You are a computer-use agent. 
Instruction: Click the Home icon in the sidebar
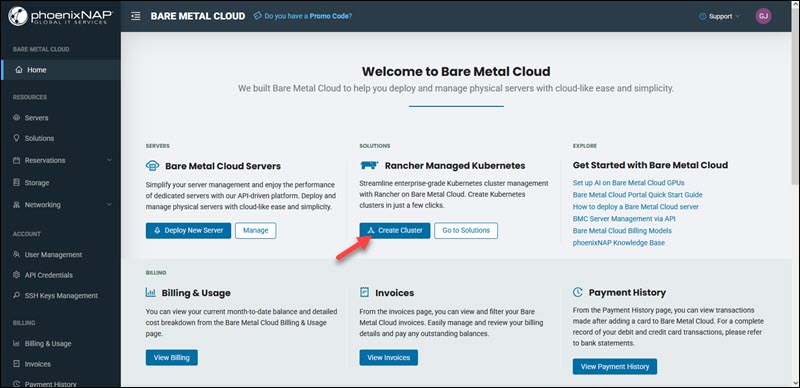click(19, 70)
